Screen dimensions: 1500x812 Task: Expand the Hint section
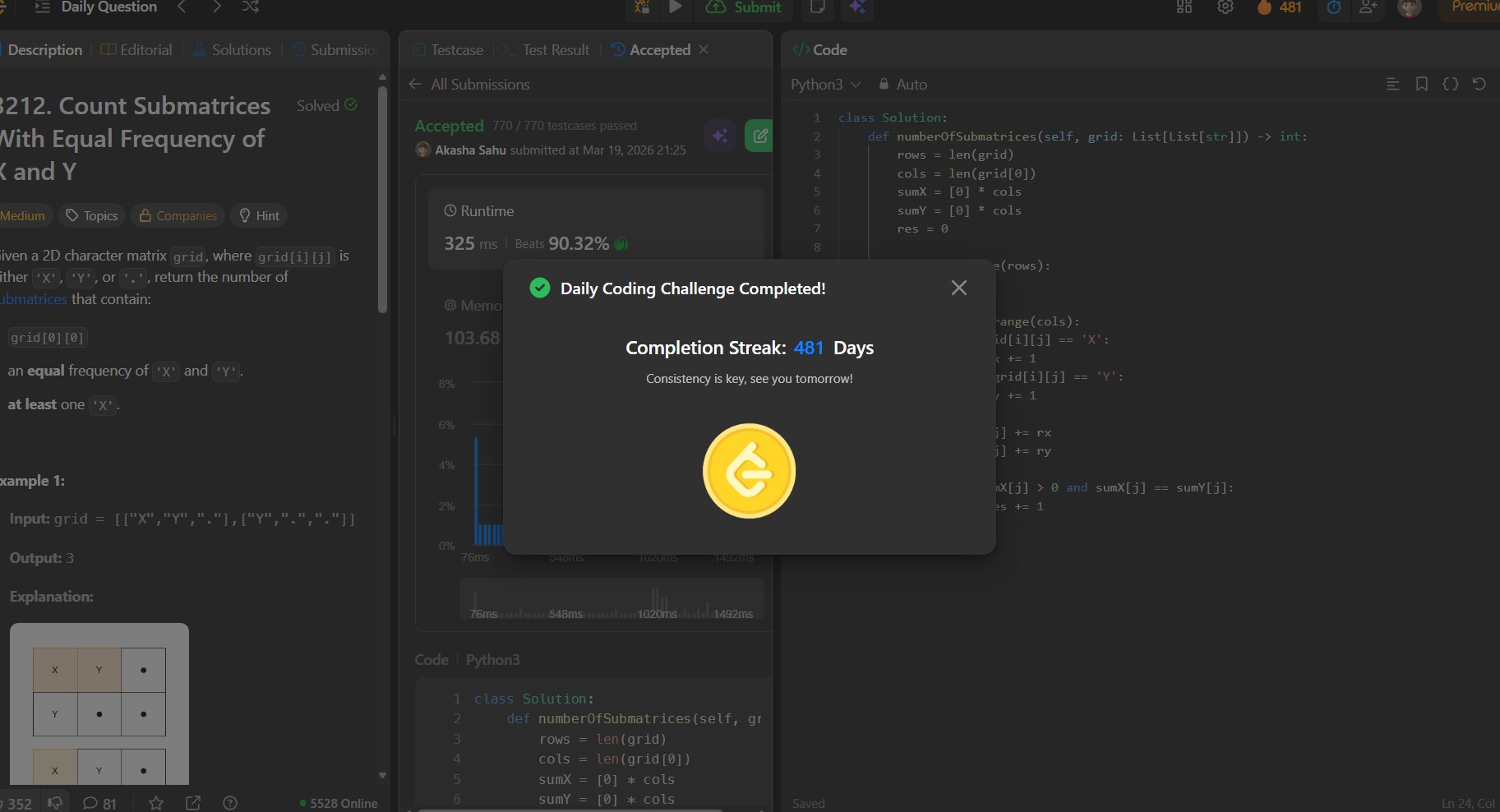coord(259,215)
